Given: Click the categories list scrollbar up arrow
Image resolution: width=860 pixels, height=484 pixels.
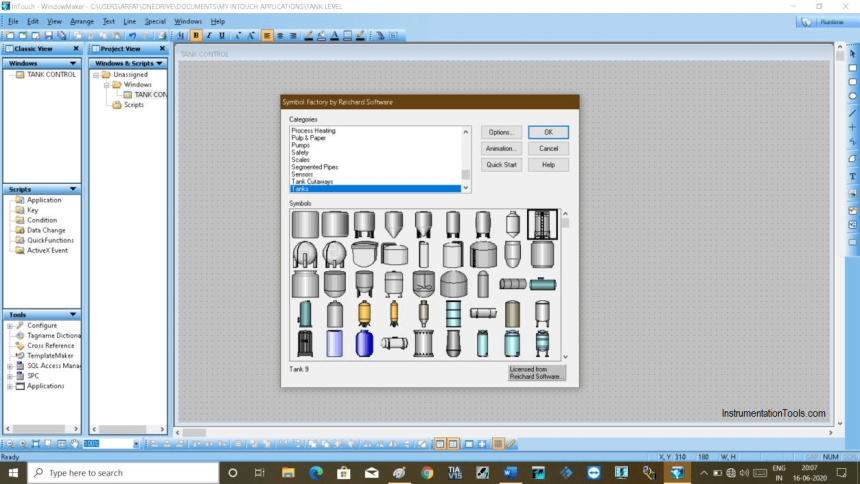Looking at the screenshot, I should click(x=466, y=132).
